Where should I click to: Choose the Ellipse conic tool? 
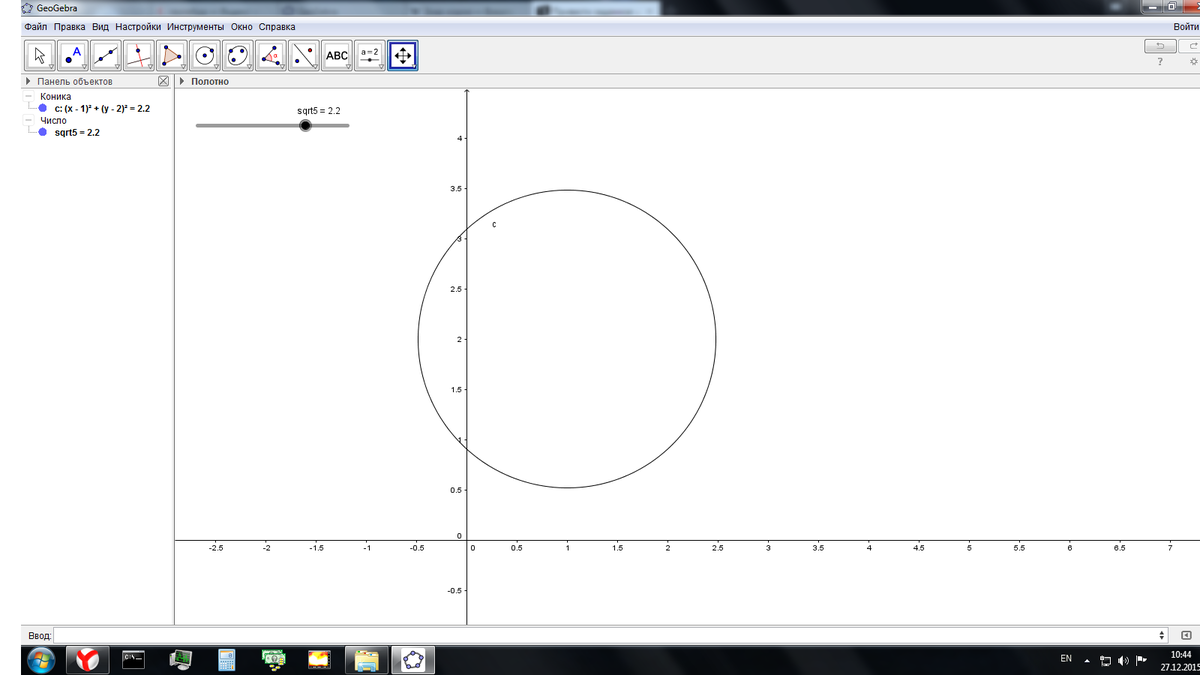[238, 56]
